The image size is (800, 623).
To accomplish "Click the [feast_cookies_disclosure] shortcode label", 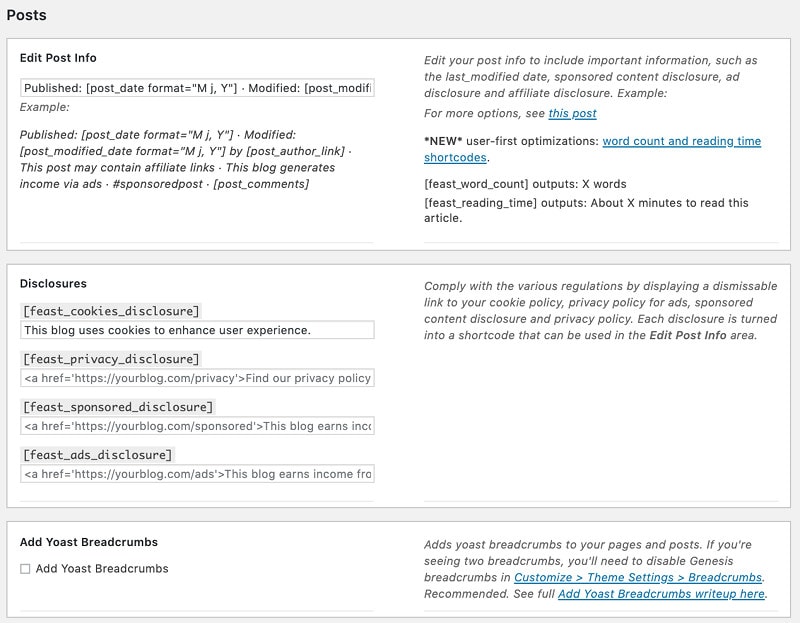I will pyautogui.click(x=111, y=311).
